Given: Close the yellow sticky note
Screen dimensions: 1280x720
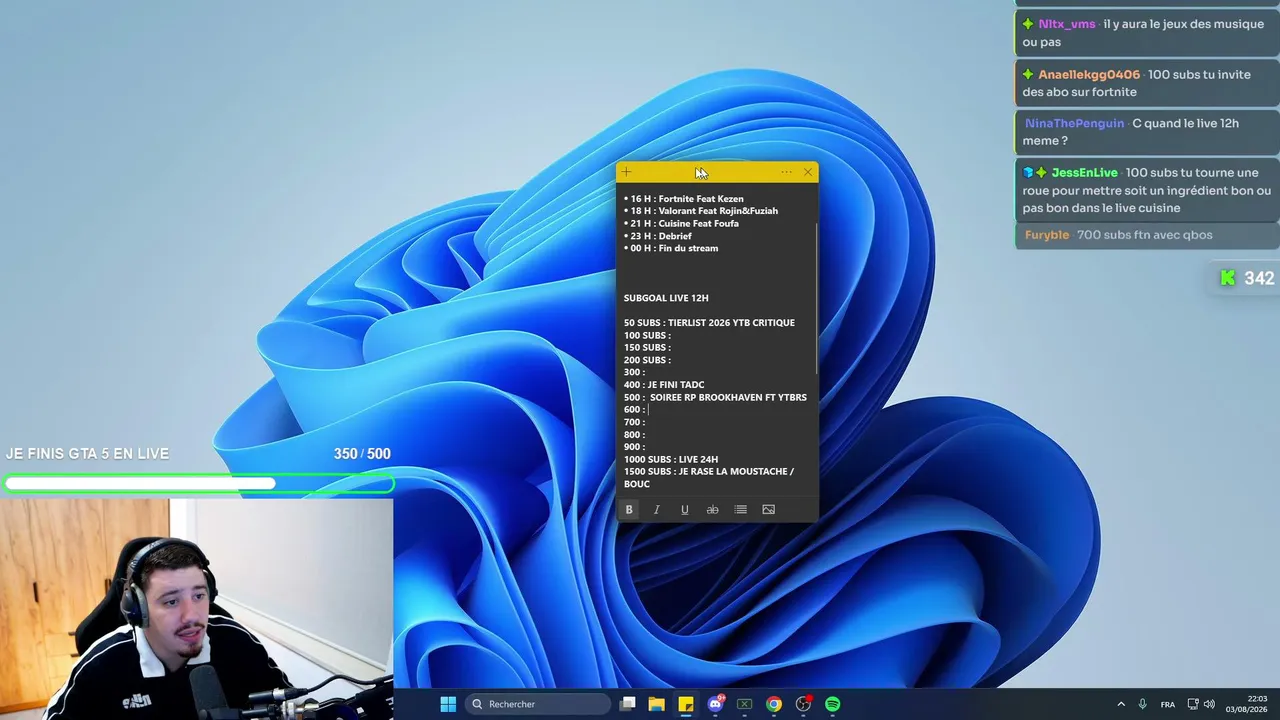Looking at the screenshot, I should 808,172.
